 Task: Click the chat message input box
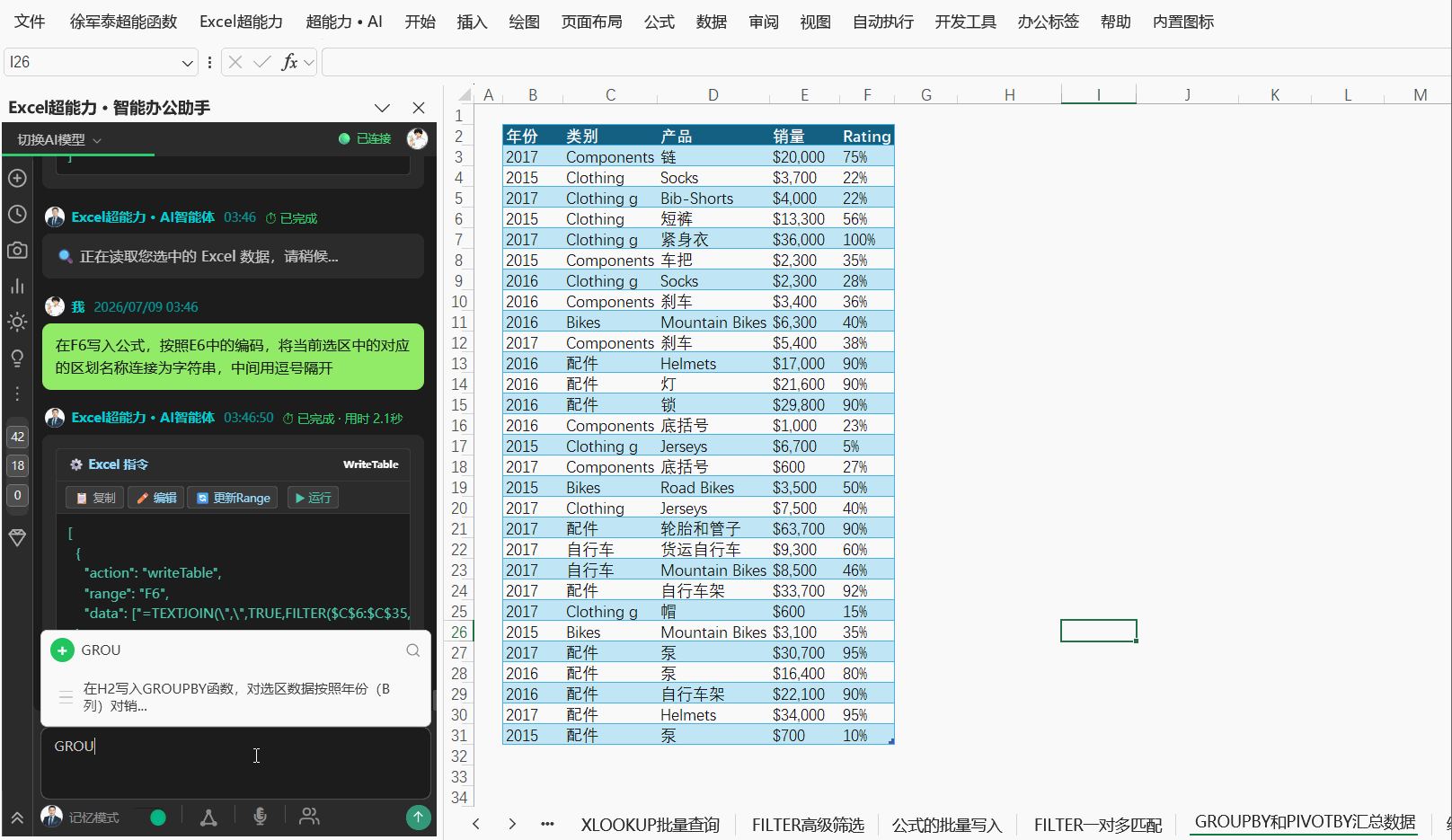[235, 763]
